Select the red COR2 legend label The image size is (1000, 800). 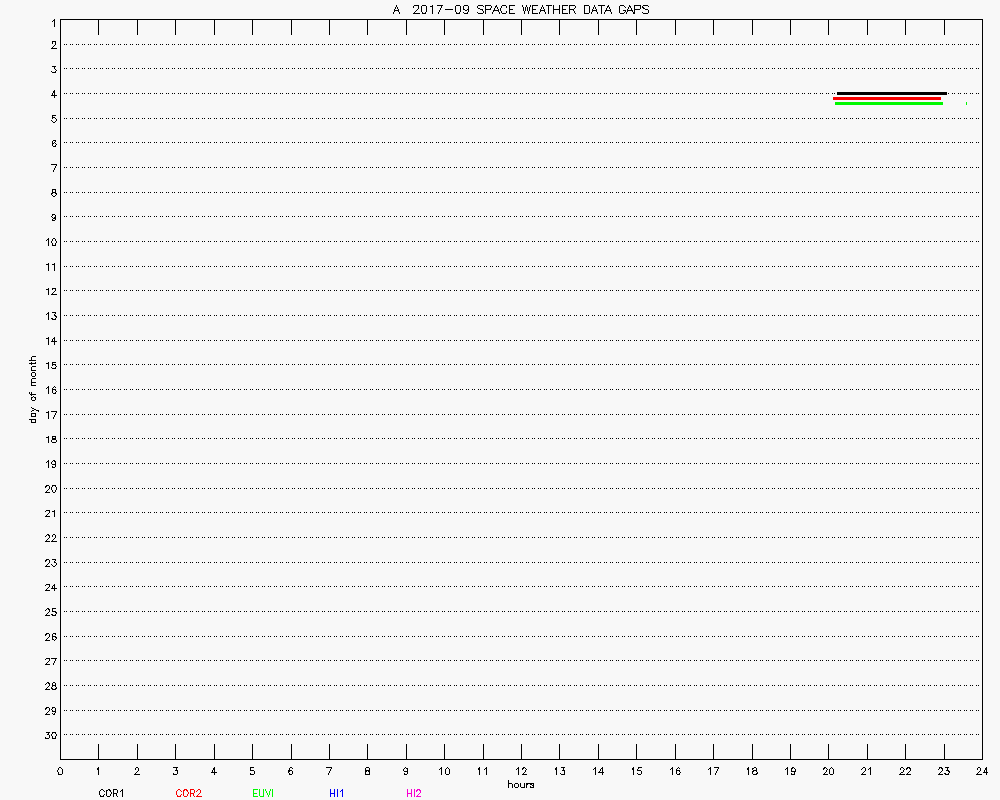point(188,793)
